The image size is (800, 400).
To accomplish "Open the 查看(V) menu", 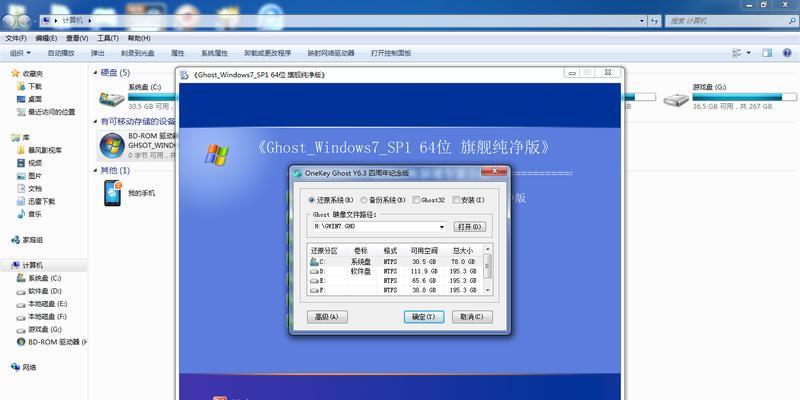I will pyautogui.click(x=77, y=38).
